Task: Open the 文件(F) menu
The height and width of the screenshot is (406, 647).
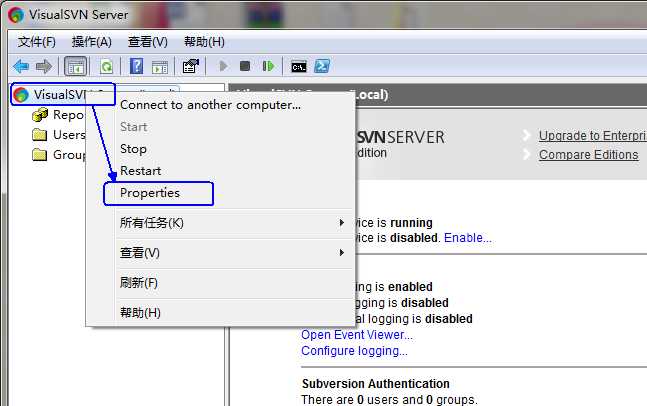Action: tap(36, 42)
